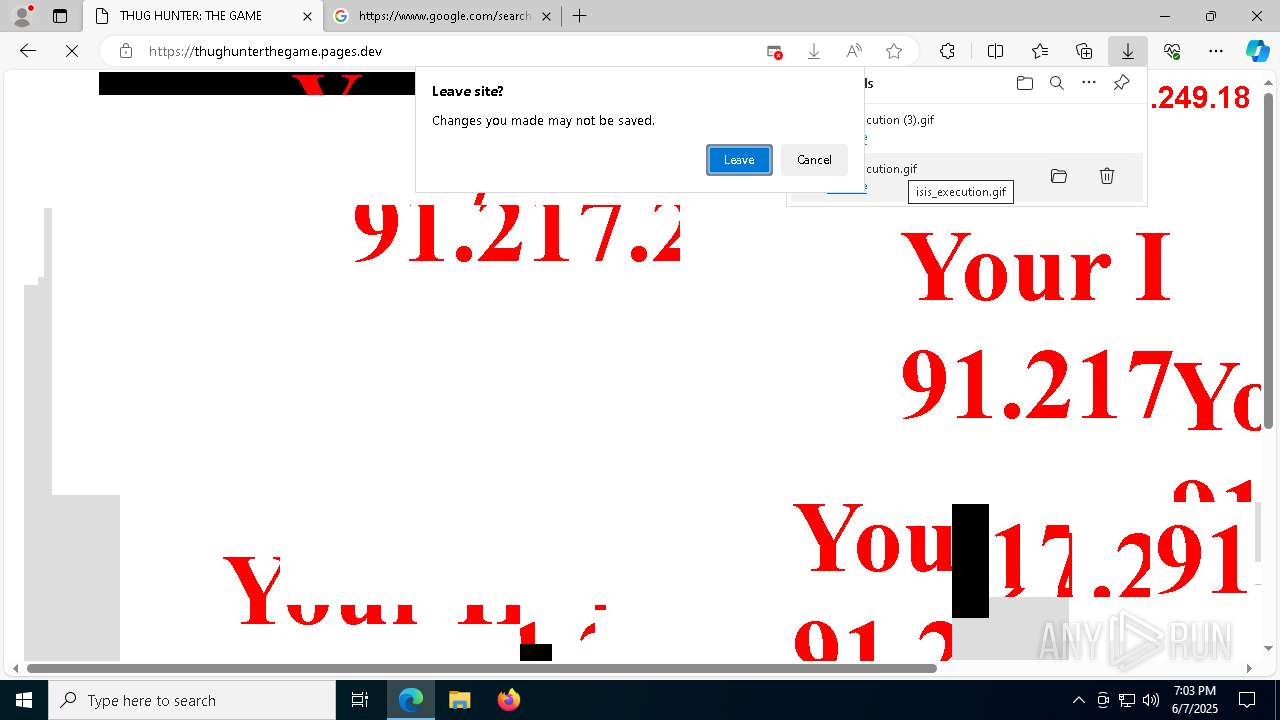Open the Copilot sidebar icon
The height and width of the screenshot is (720, 1280).
pos(1257,51)
